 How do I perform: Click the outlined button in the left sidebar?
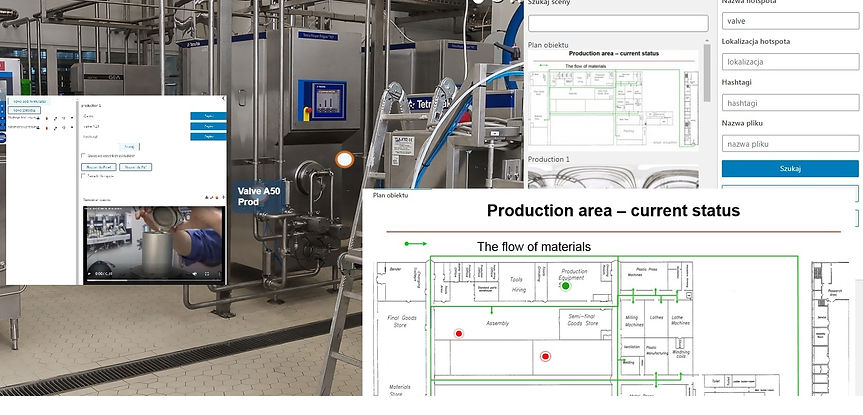[24, 110]
